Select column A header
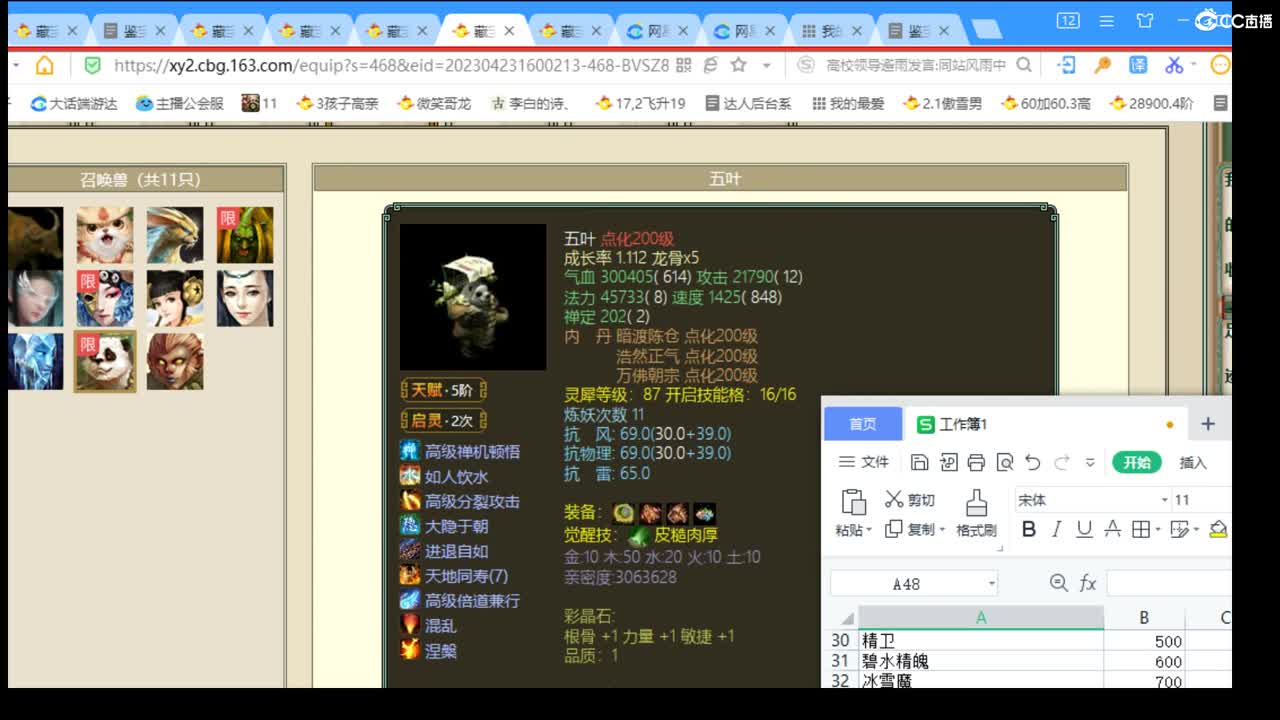 (981, 618)
